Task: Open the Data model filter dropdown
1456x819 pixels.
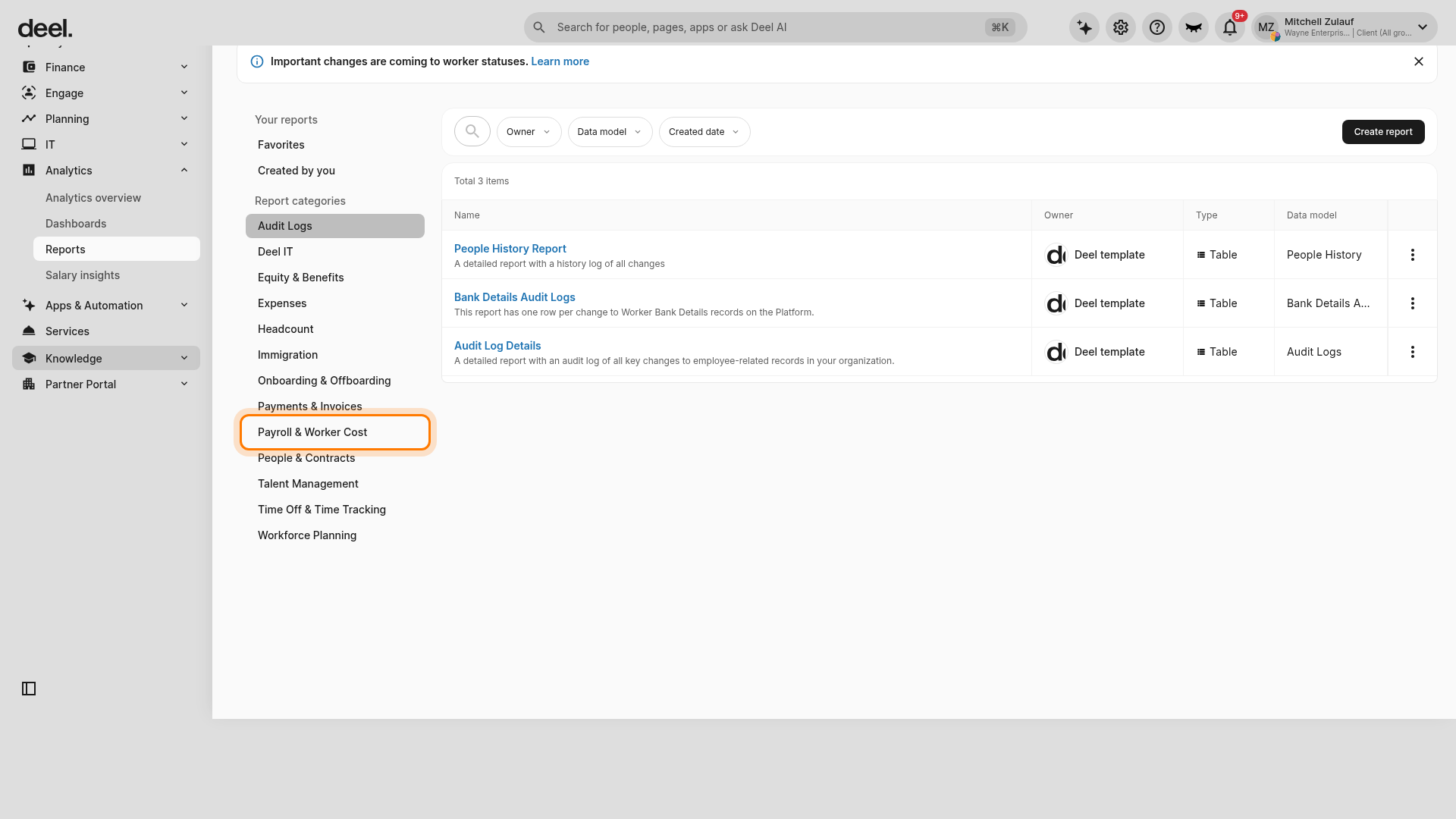Action: (610, 132)
